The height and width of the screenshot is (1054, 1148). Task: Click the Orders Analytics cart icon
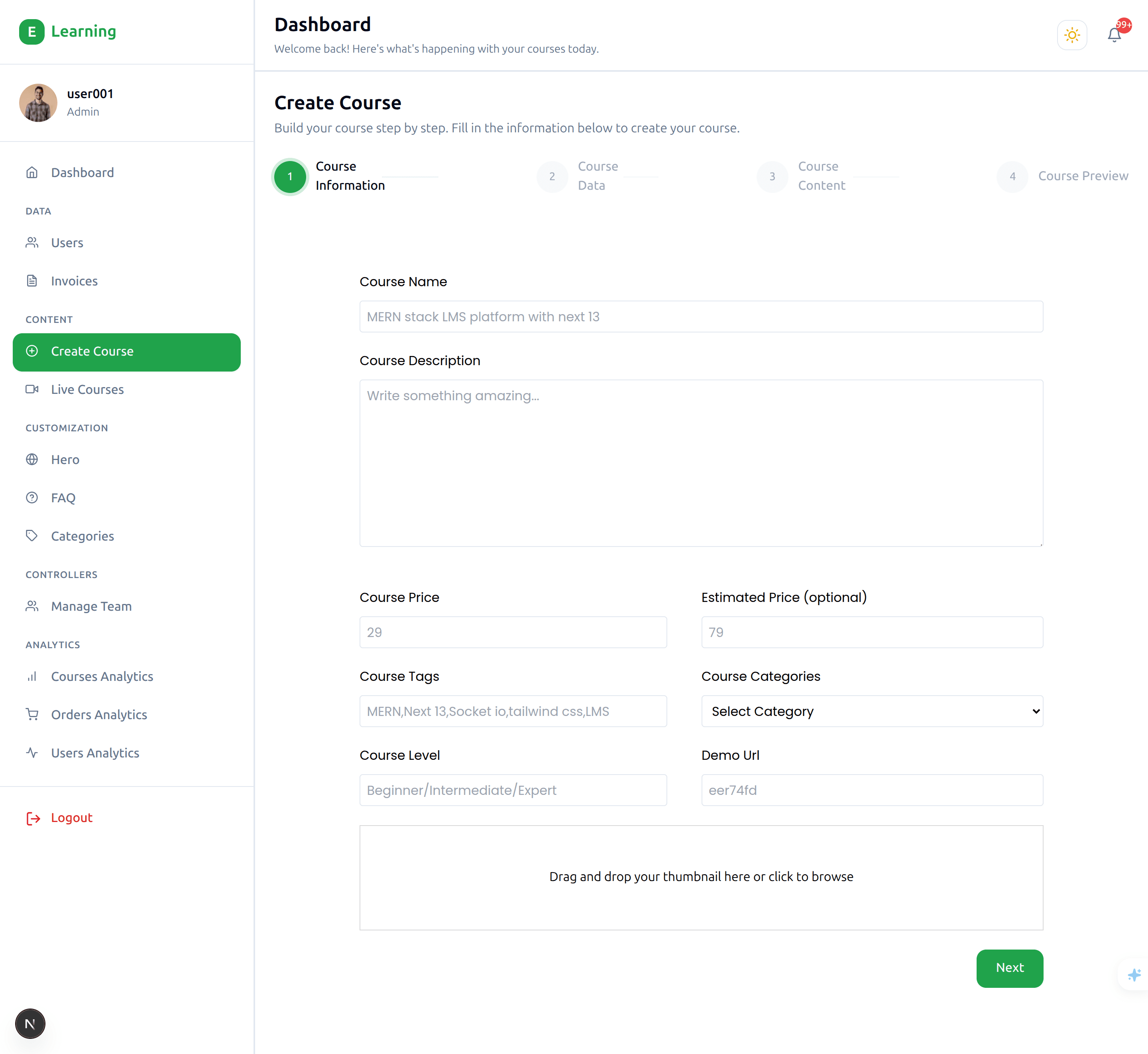pos(32,714)
